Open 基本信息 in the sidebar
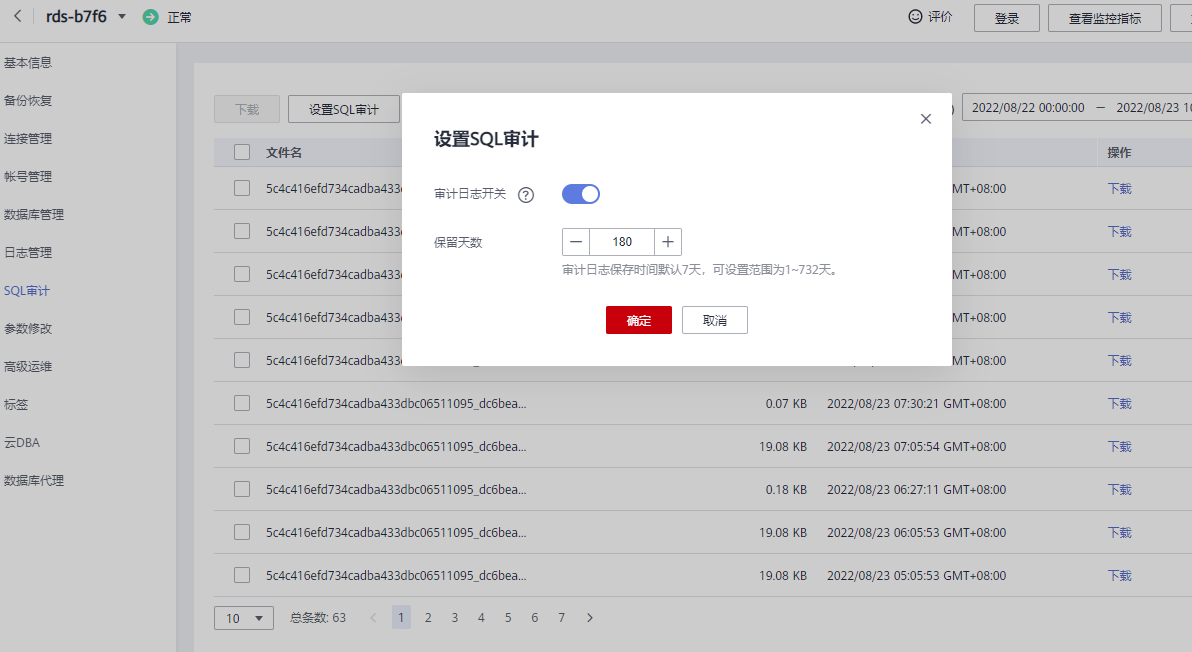 pos(28,62)
